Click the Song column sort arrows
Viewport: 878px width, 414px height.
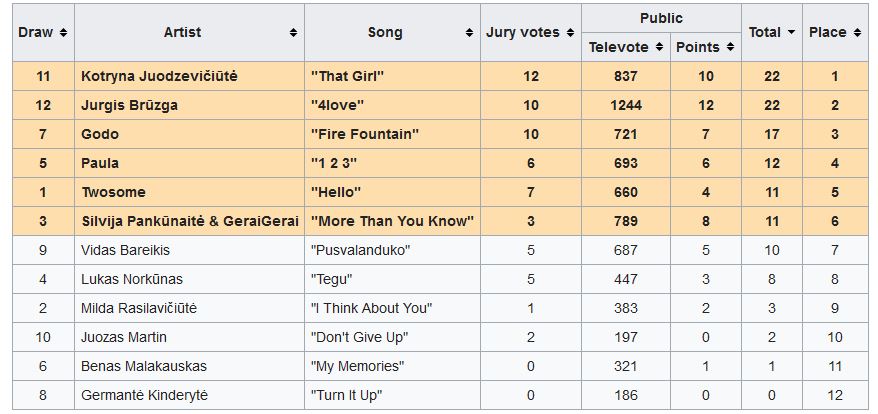[x=469, y=32]
